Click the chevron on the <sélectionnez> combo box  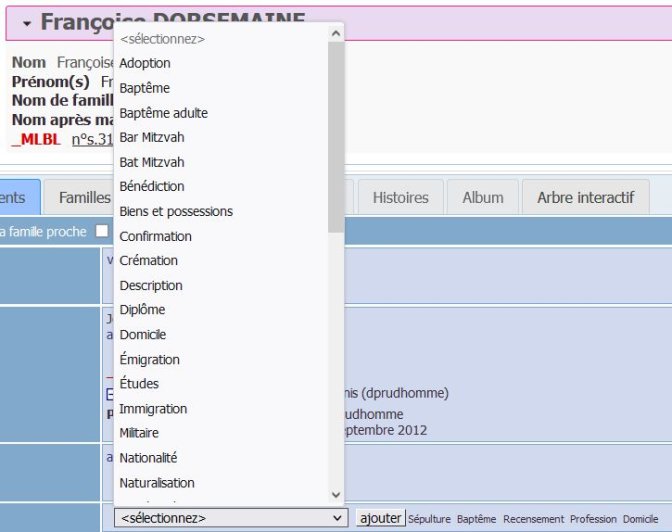coord(337,518)
